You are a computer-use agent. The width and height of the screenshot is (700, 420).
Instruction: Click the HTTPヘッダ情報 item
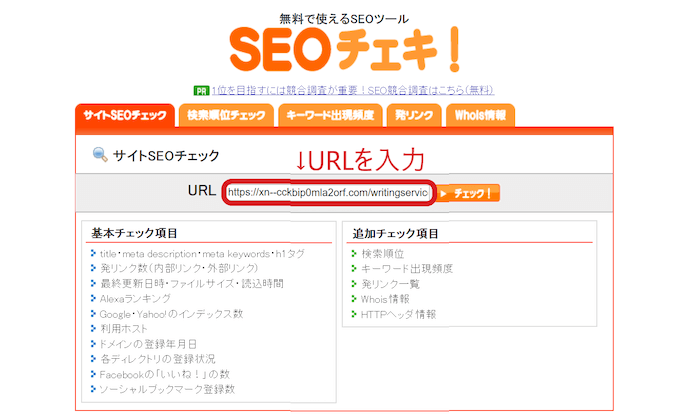pos(398,314)
